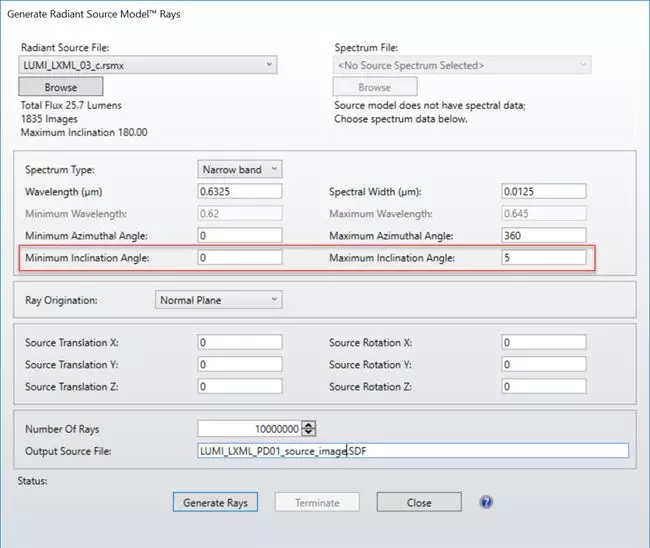650x548 pixels.
Task: Focus the Source Translation Z field
Action: pos(240,386)
